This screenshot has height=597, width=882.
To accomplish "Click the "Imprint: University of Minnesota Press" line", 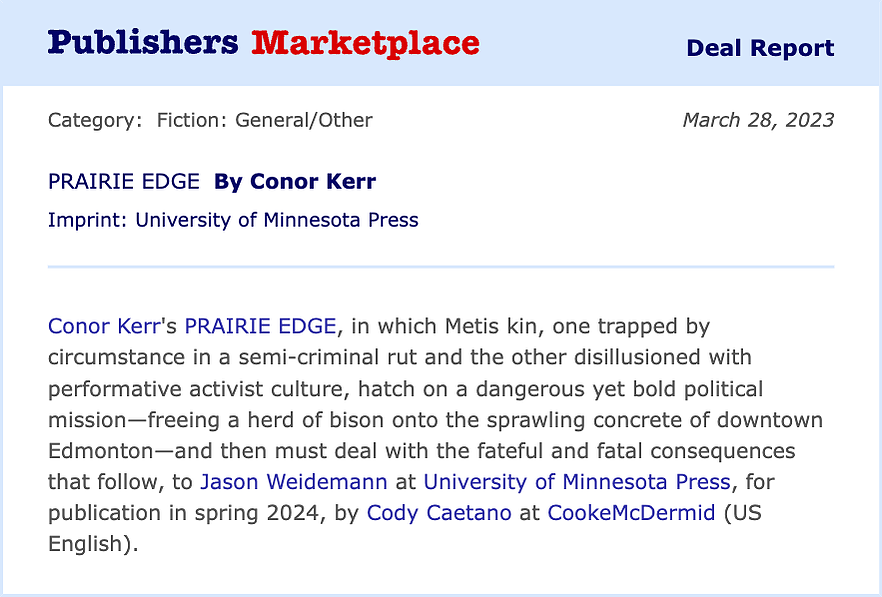I will click(x=233, y=220).
